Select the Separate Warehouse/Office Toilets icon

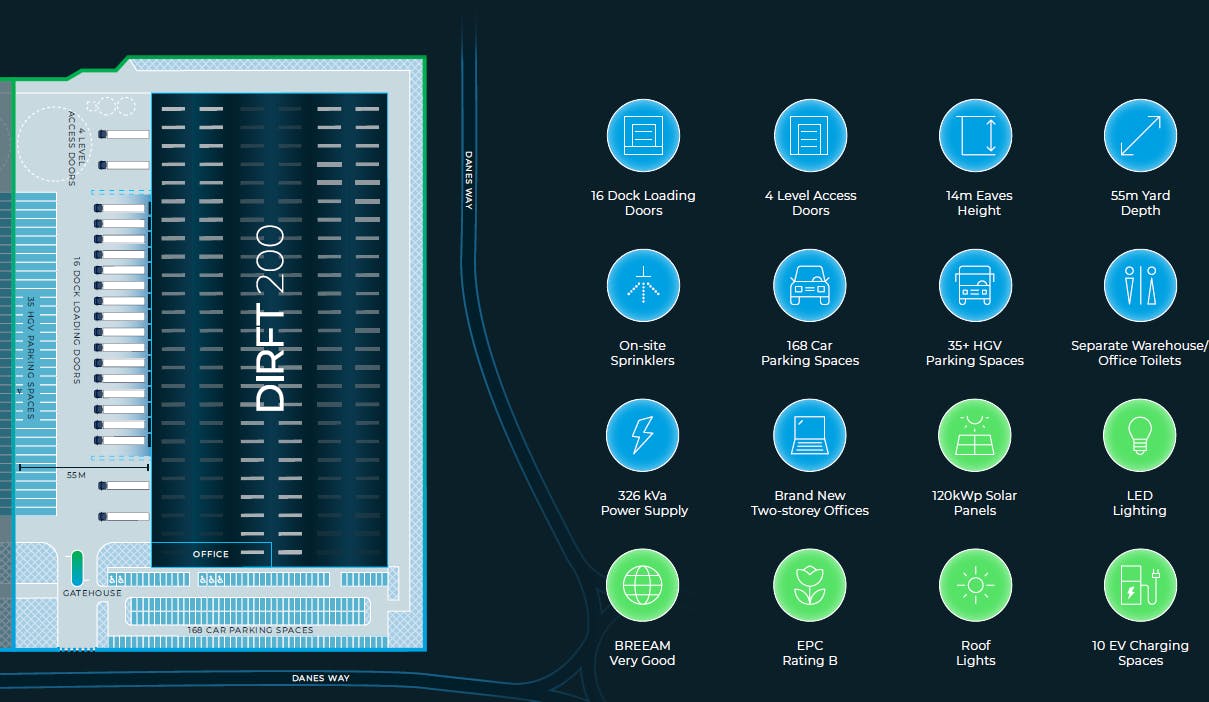tap(1140, 286)
